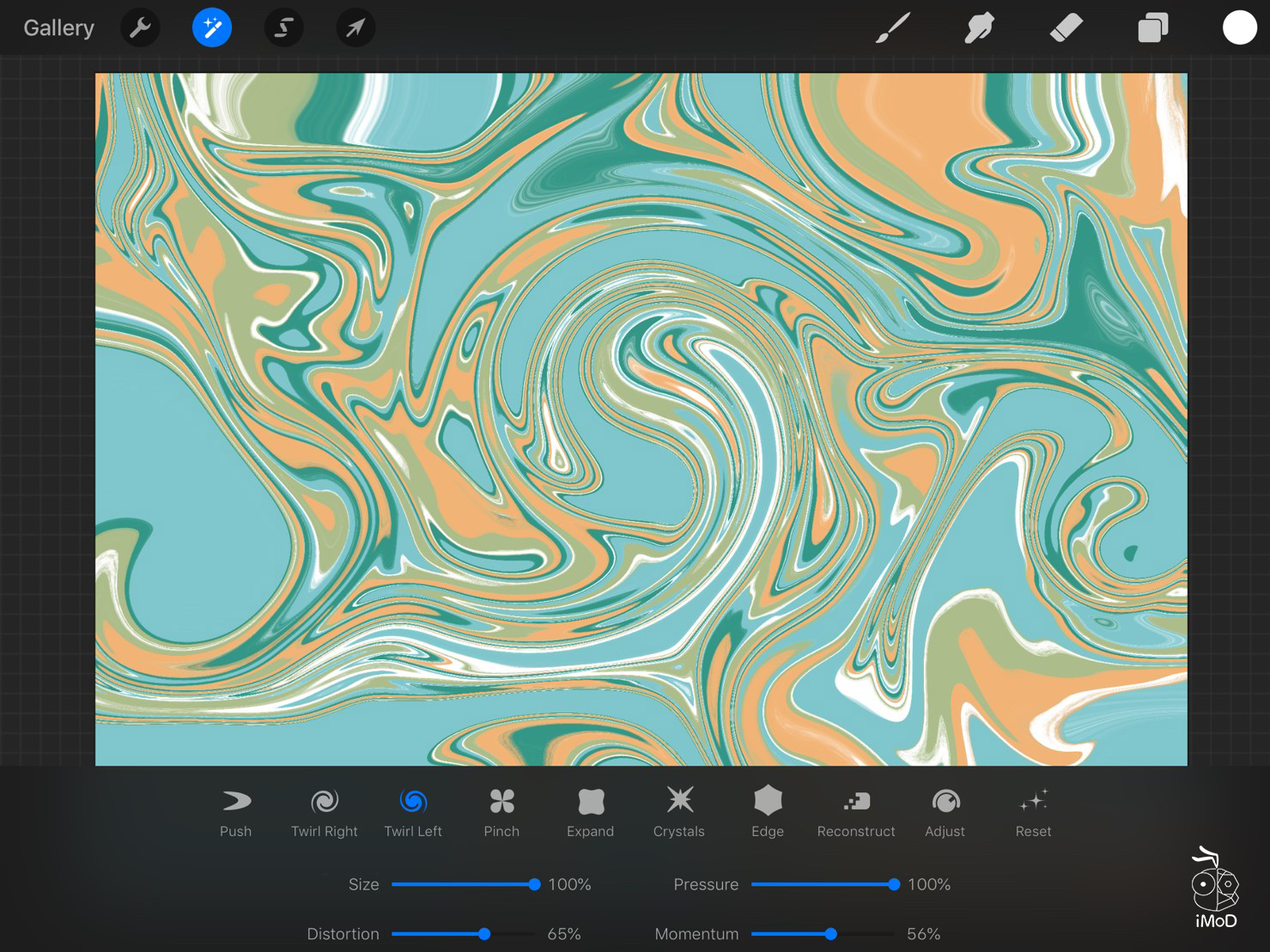This screenshot has width=1270, height=952.
Task: Return to the Gallery
Action: [x=58, y=28]
